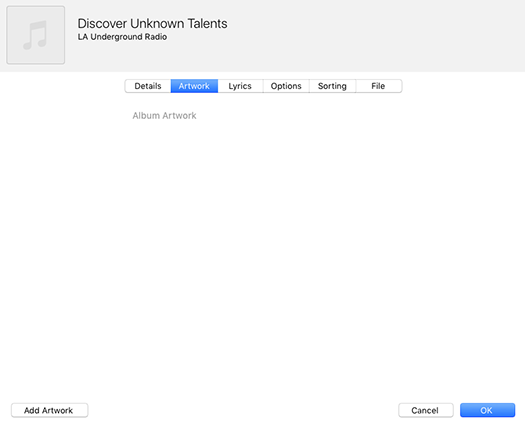Image resolution: width=525 pixels, height=427 pixels.
Task: Switch to the Sorting tab
Action: (332, 86)
